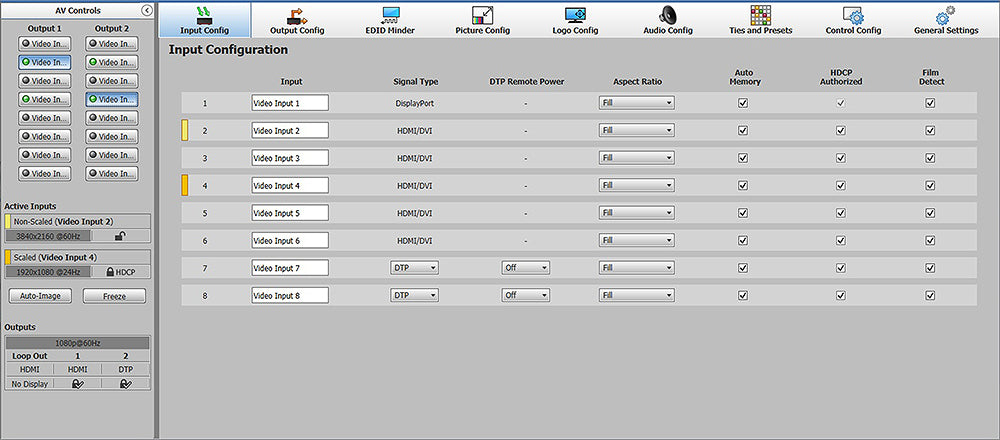Uncheck Auto Memory for input 3
The width and height of the screenshot is (1000, 440).
pyautogui.click(x=742, y=158)
